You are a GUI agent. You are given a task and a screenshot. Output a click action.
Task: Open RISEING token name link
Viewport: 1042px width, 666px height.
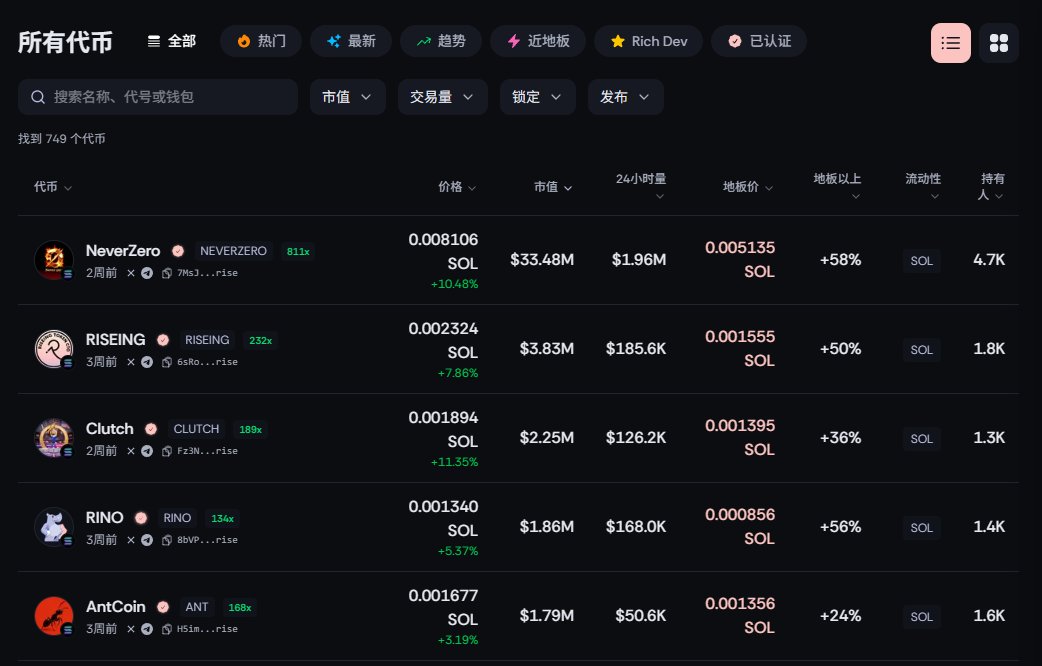pos(116,340)
